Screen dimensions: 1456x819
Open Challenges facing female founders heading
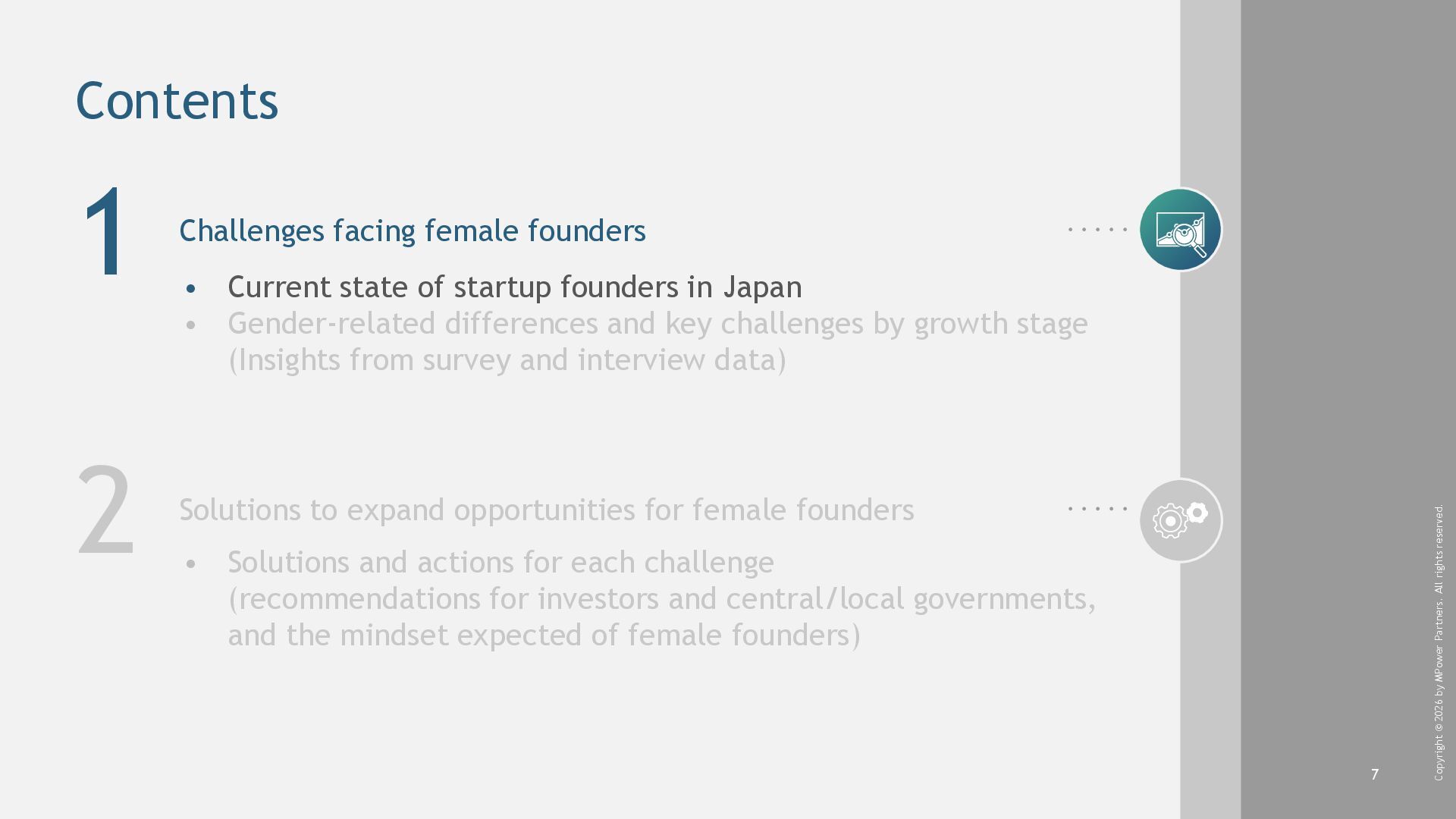click(412, 231)
